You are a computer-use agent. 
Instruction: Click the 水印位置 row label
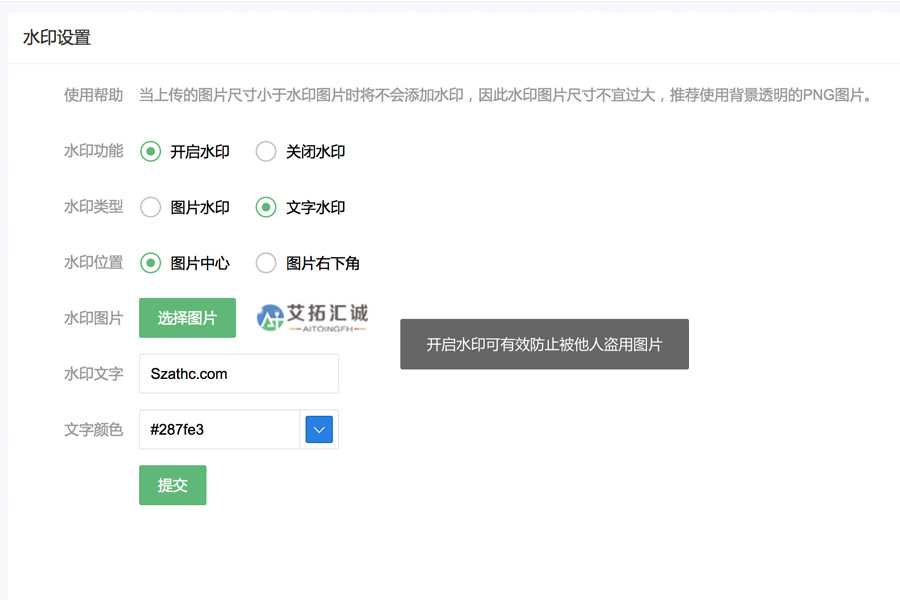[x=92, y=263]
